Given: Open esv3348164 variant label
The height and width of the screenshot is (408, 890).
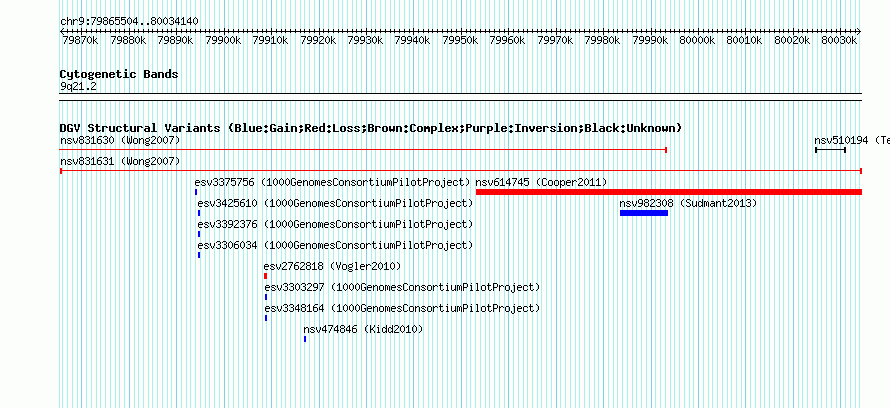Looking at the screenshot, I should tap(402, 309).
